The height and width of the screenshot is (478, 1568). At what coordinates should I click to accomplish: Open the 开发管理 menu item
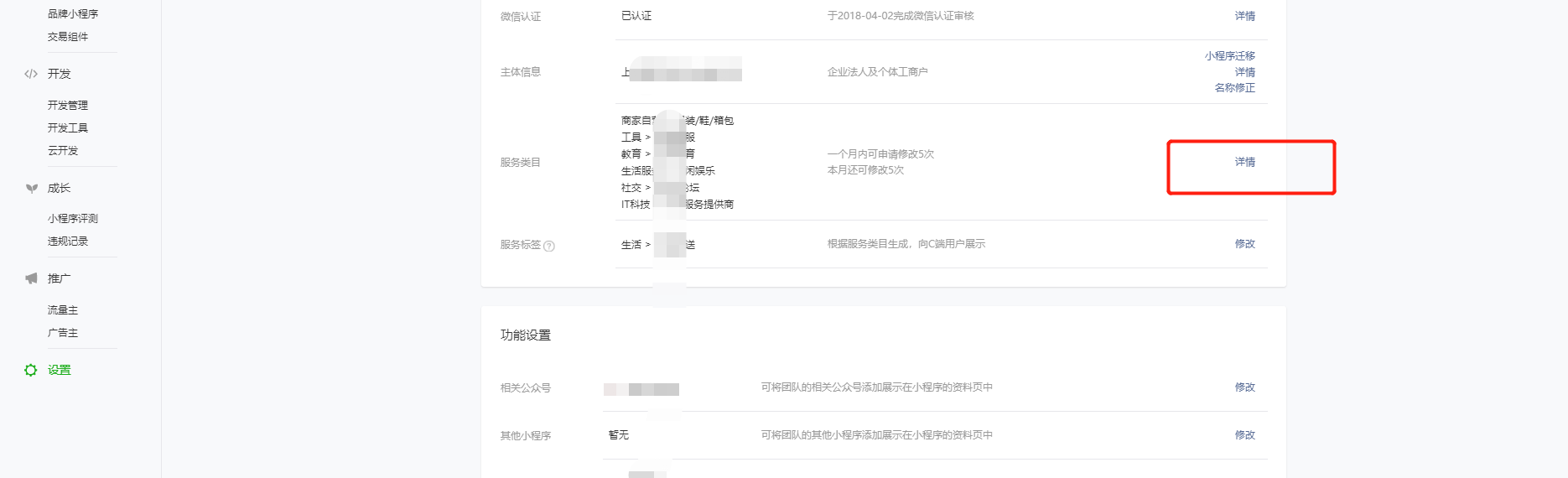point(68,106)
